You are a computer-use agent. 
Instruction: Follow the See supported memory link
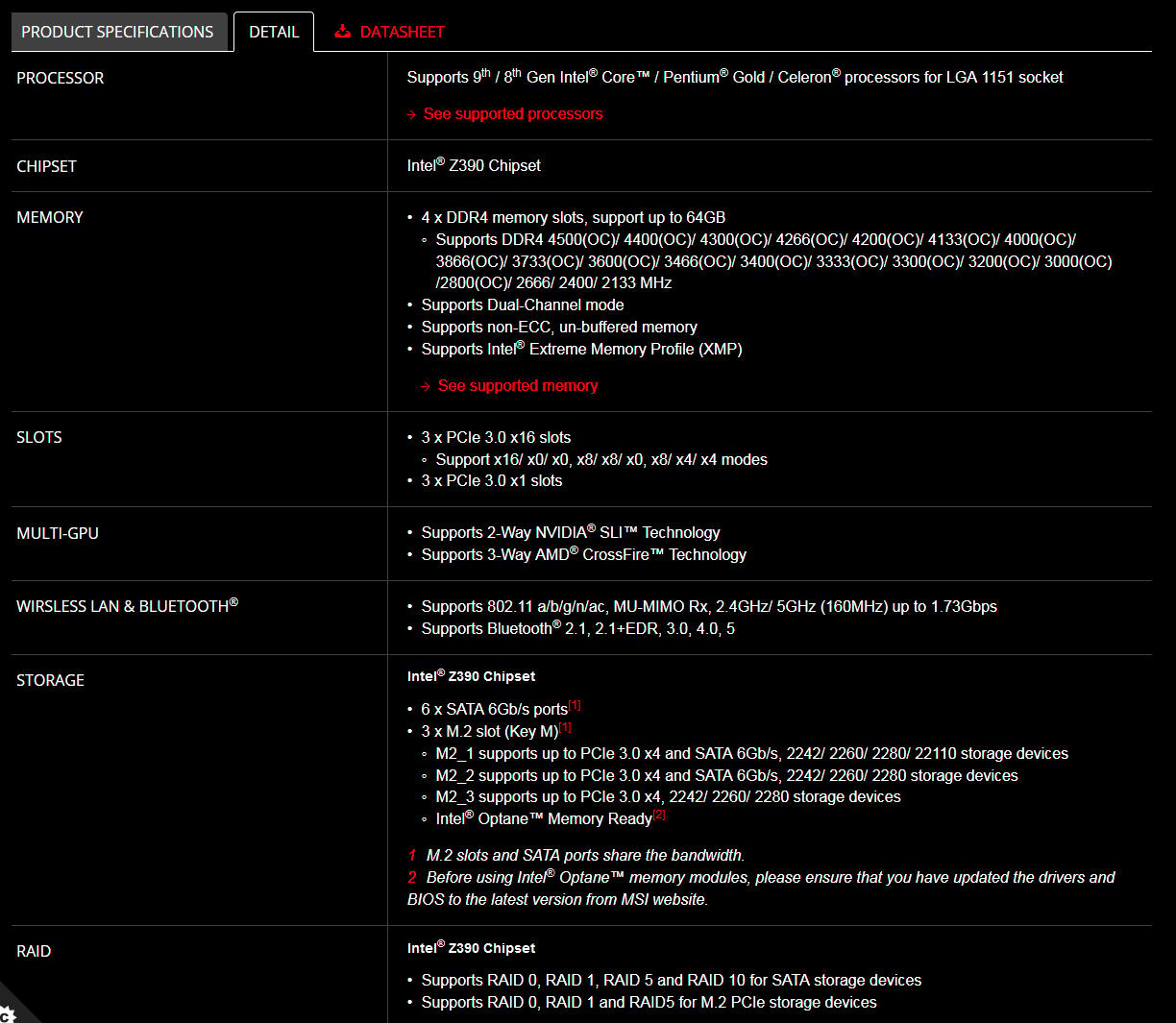point(518,385)
